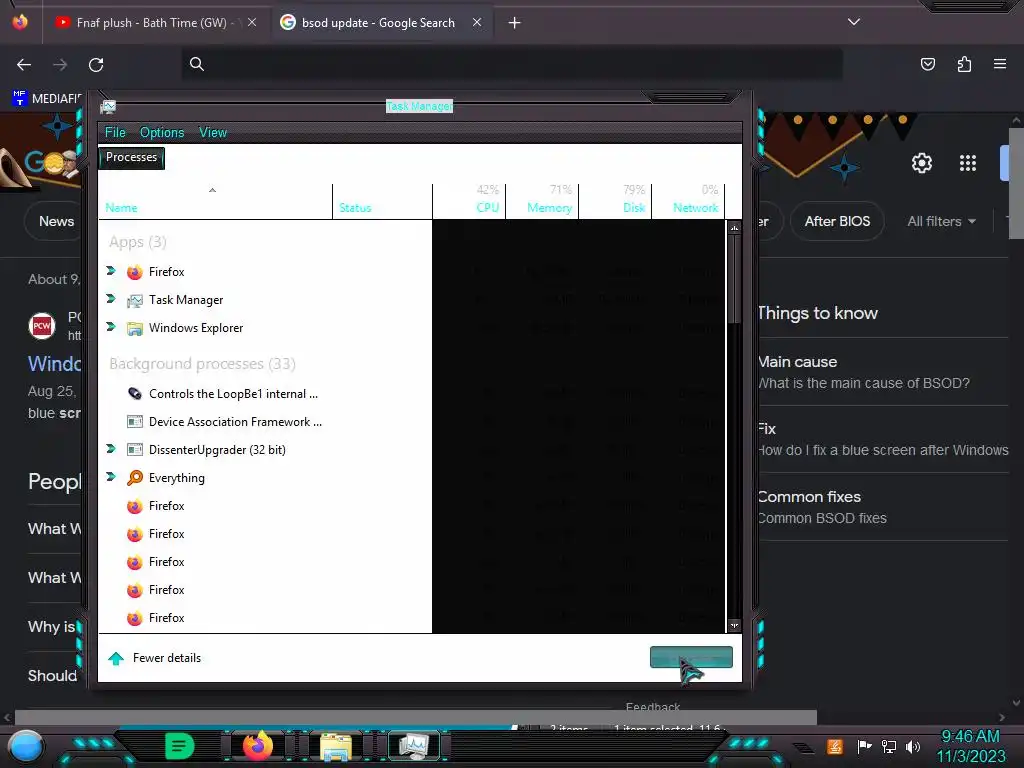The height and width of the screenshot is (768, 1024).
Task: Open the Pocket save icon
Action: pyautogui.click(x=928, y=64)
